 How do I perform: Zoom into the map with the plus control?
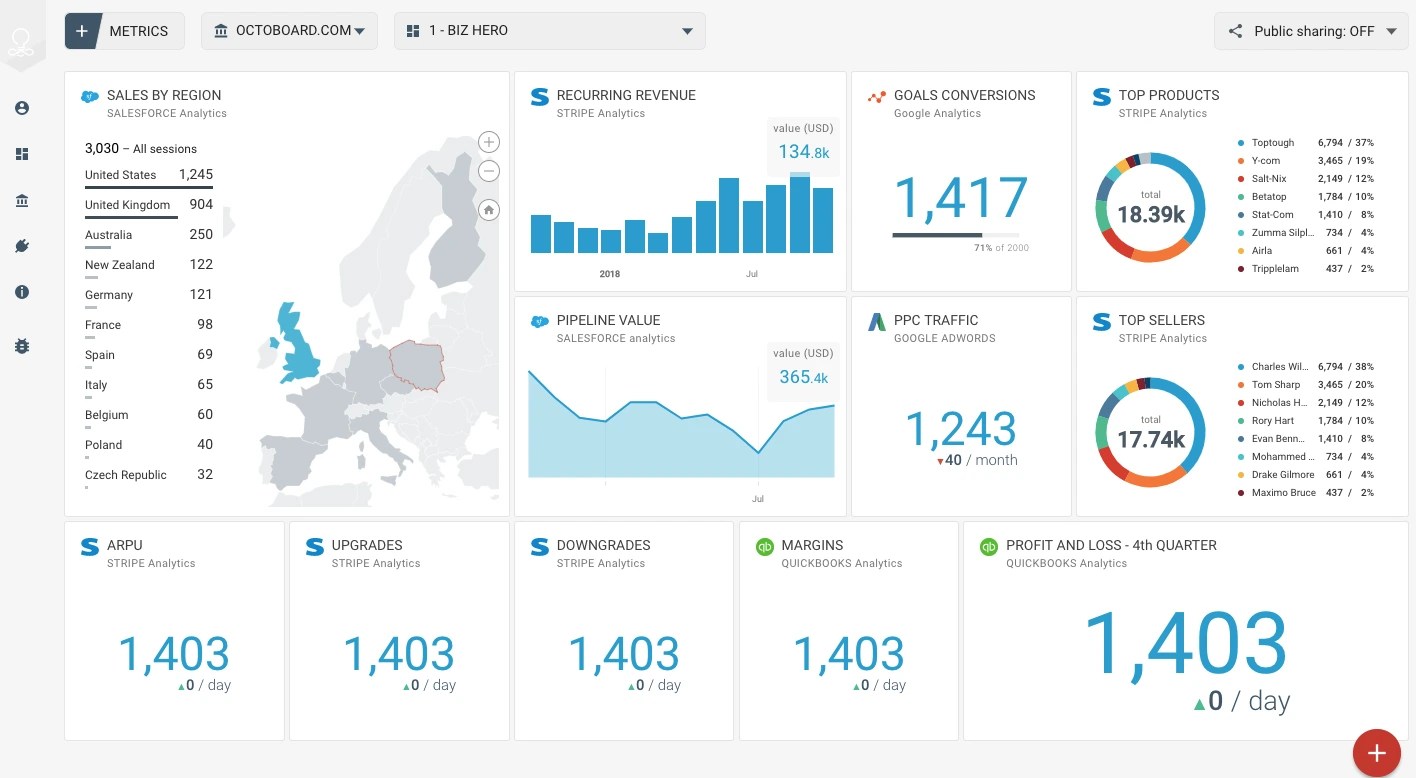click(488, 142)
